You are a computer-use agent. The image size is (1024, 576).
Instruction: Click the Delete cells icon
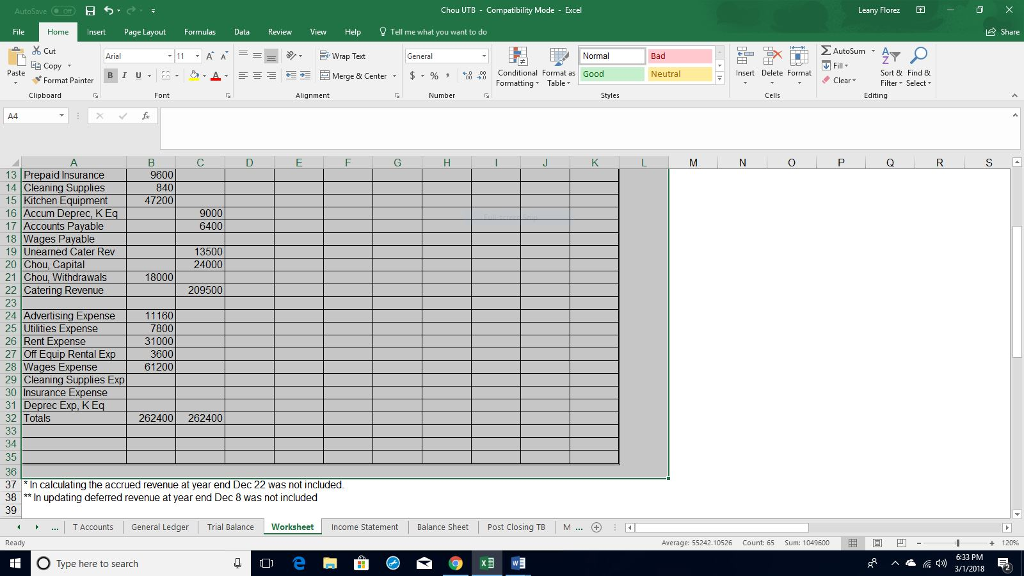(772, 57)
